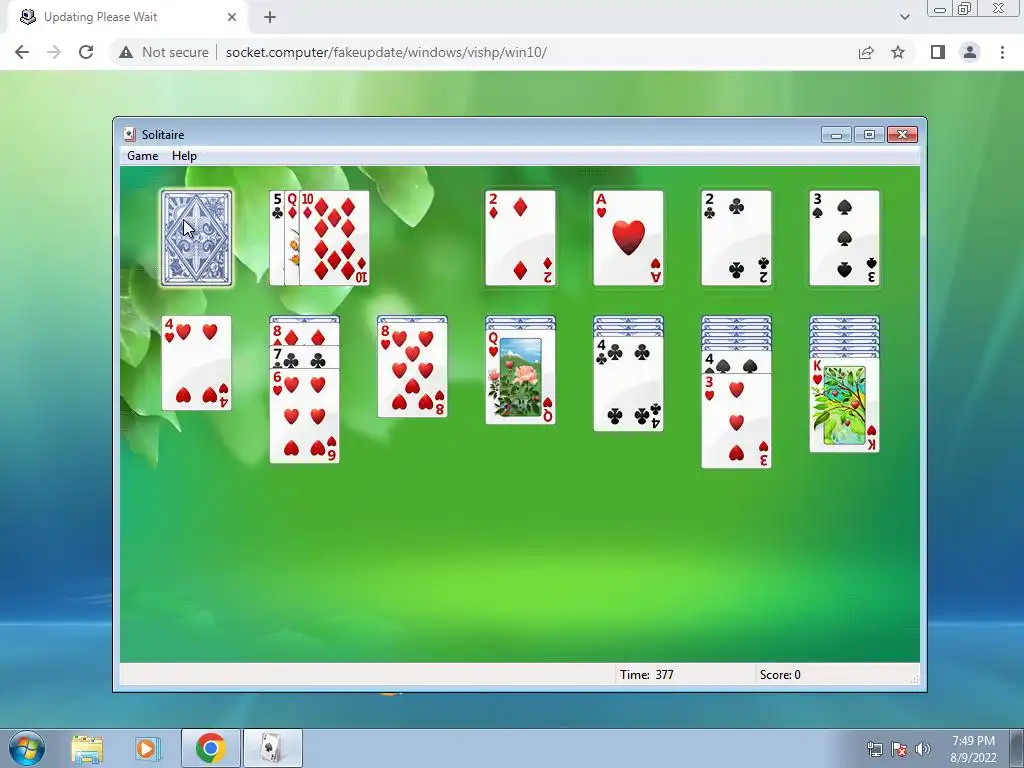This screenshot has height=768, width=1024.
Task: Select the queen of hearts tableau card
Action: pyautogui.click(x=520, y=377)
